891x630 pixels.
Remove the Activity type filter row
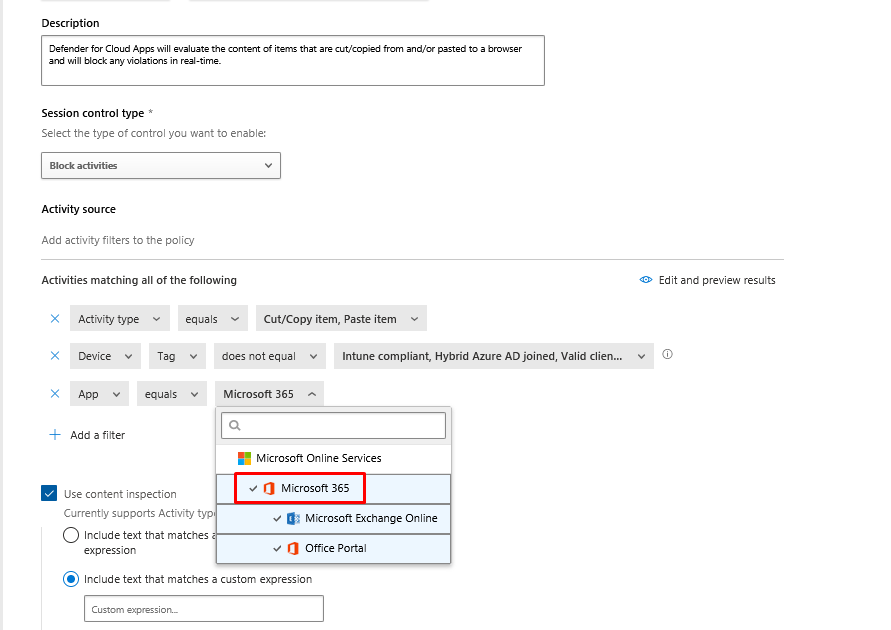55,319
